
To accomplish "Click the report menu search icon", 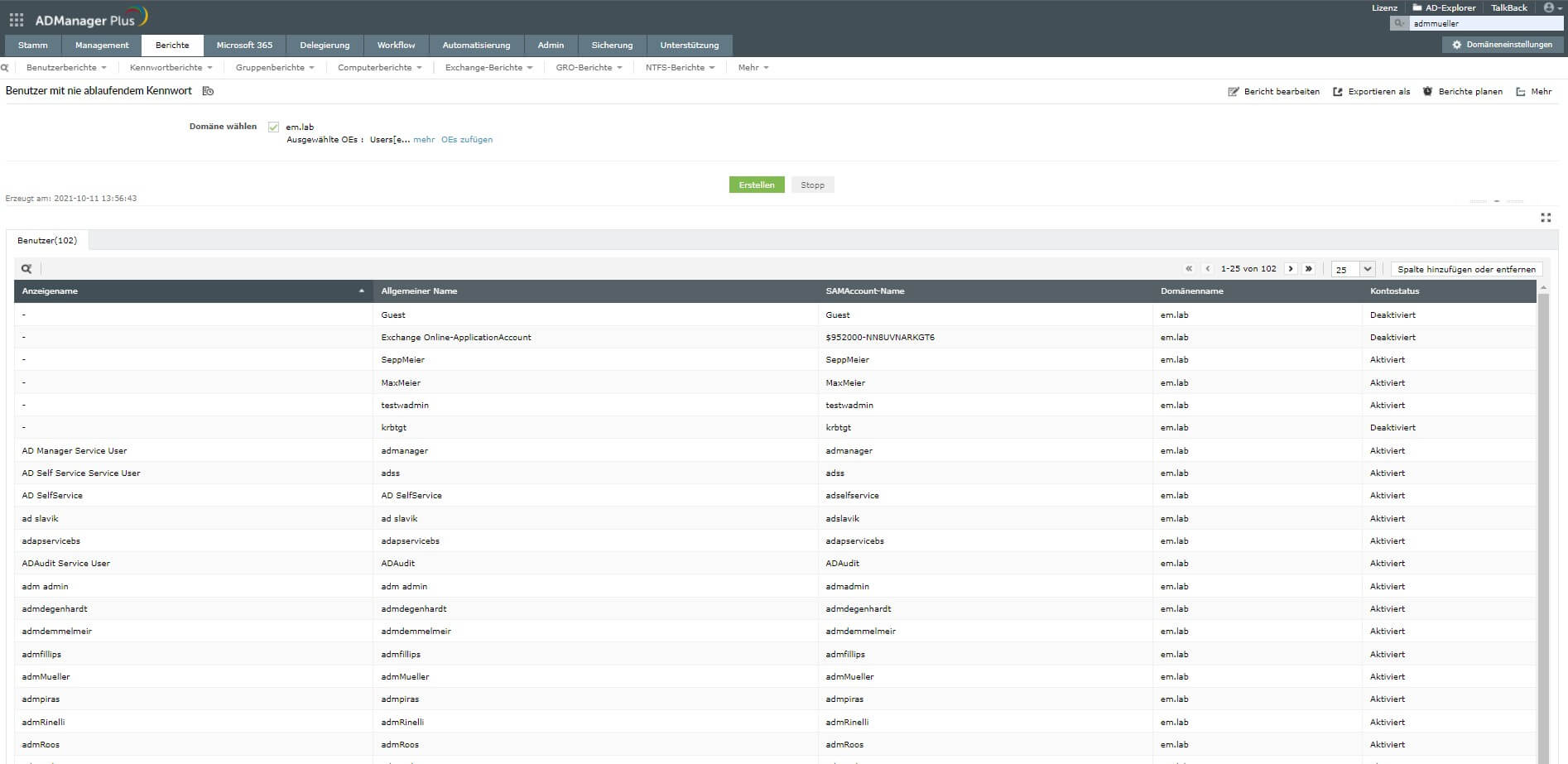I will (x=5, y=68).
